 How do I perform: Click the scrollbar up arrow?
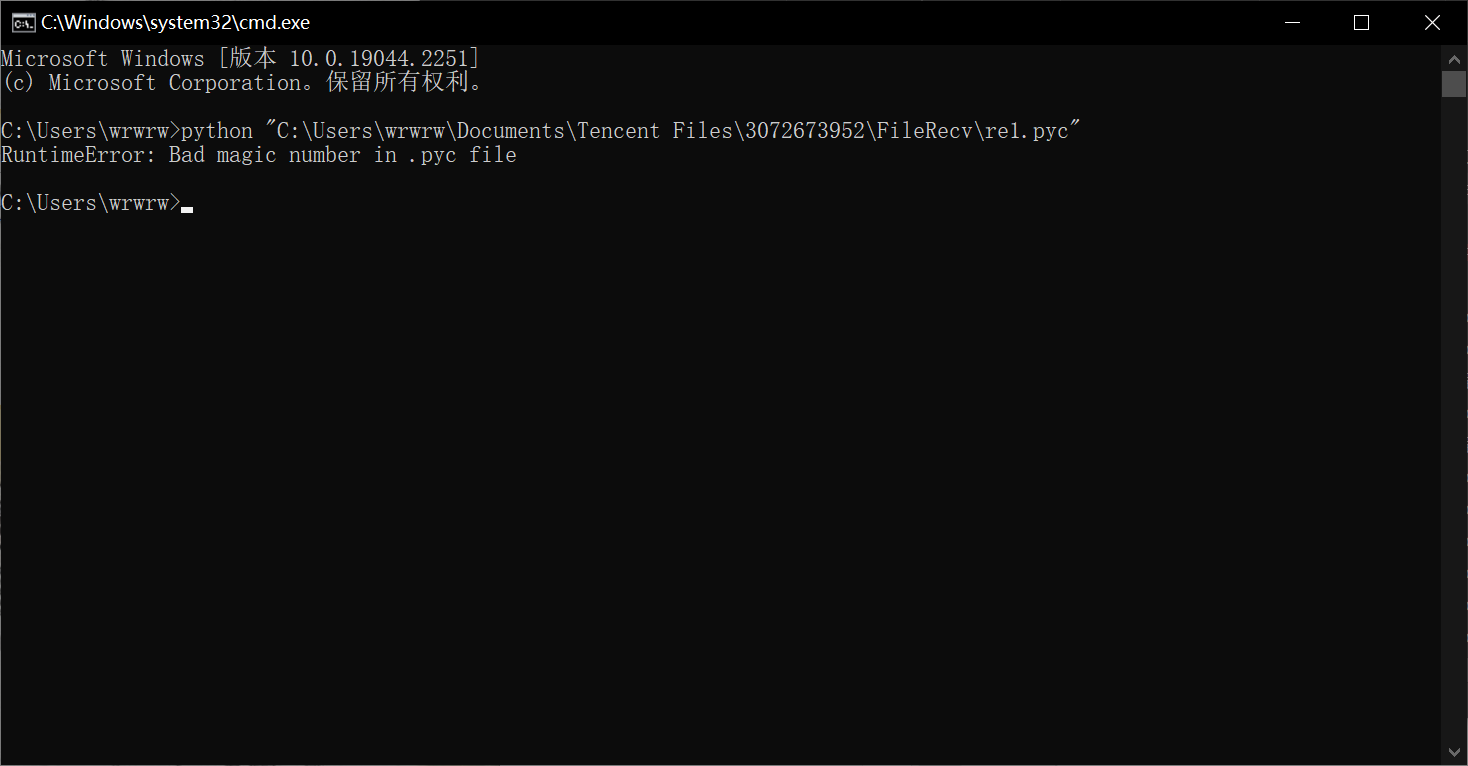pos(1454,55)
